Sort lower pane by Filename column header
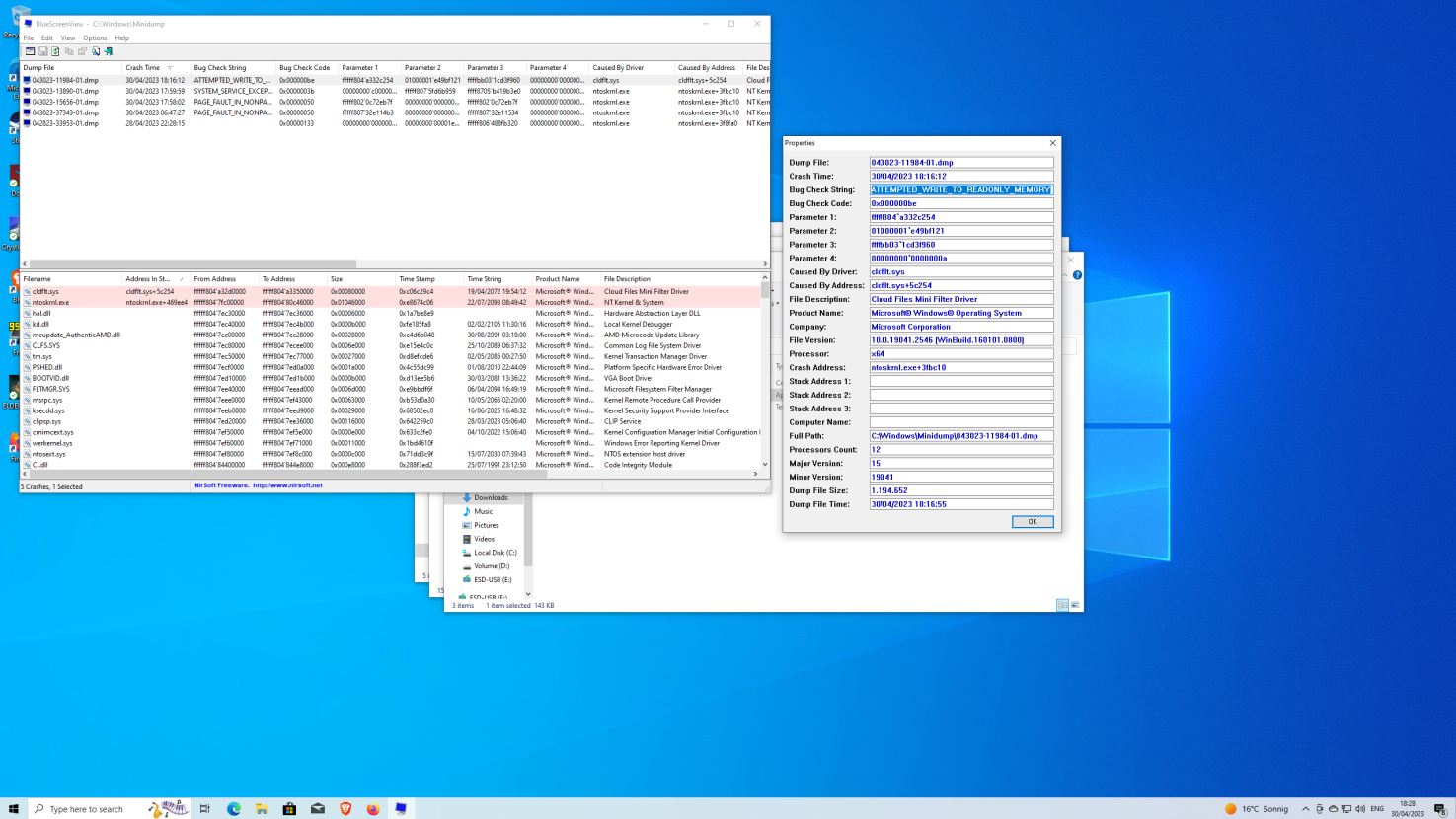Viewport: 1456px width, 819px height. (x=71, y=279)
